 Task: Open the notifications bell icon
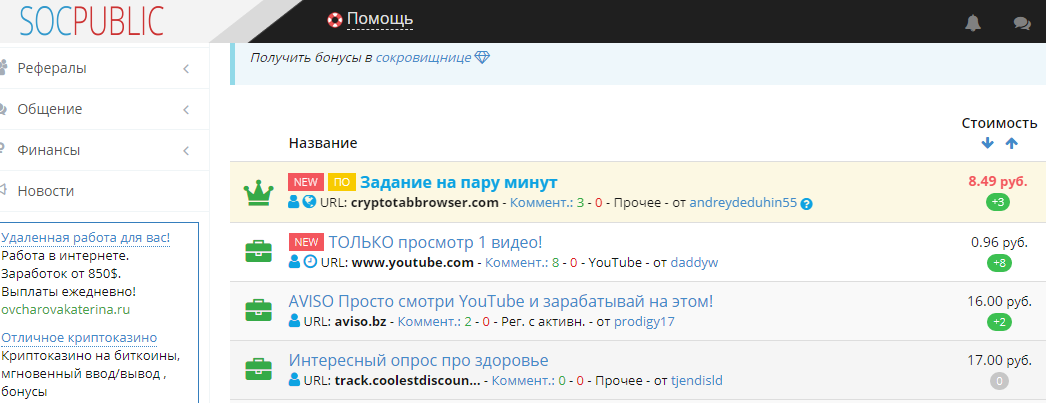[x=973, y=23]
